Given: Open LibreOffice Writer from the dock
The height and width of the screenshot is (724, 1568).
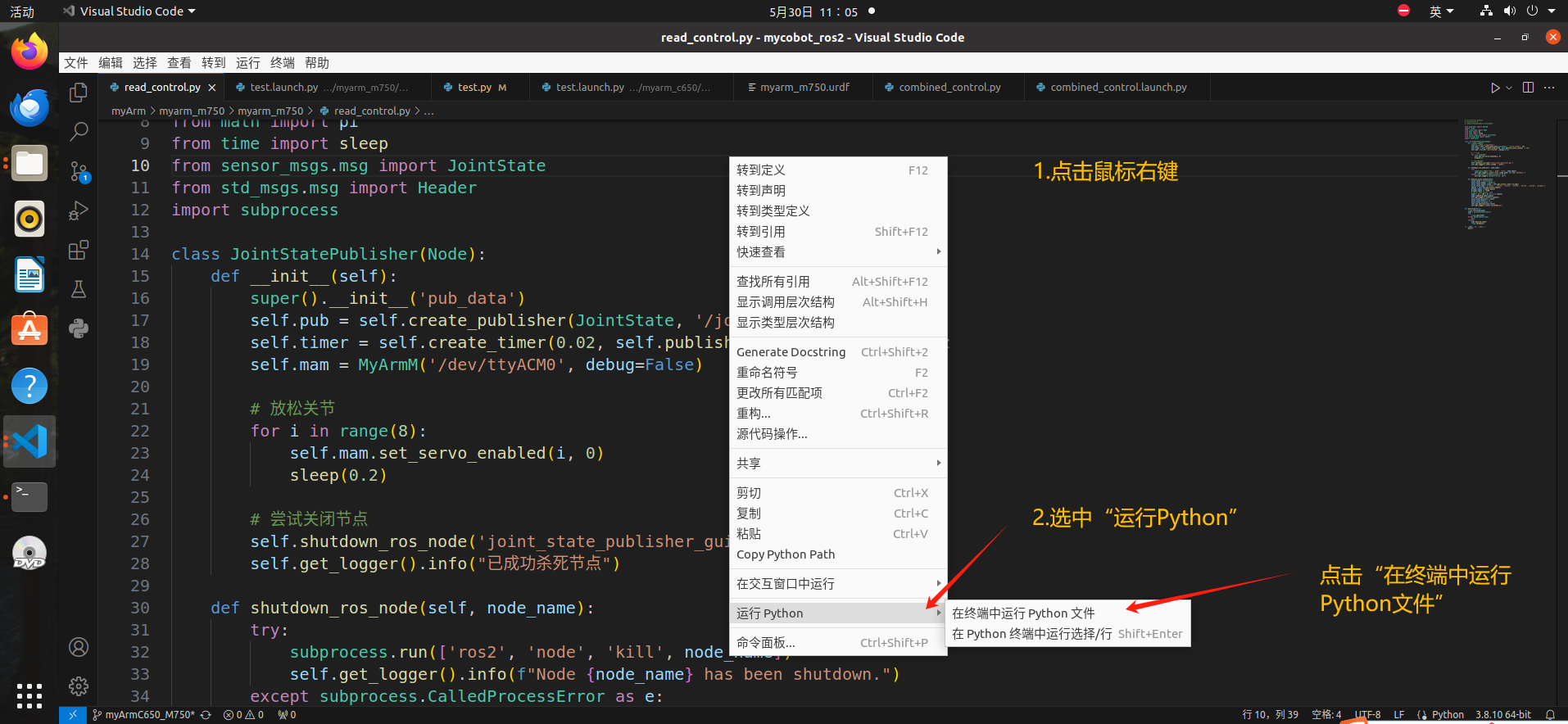Looking at the screenshot, I should tap(29, 274).
